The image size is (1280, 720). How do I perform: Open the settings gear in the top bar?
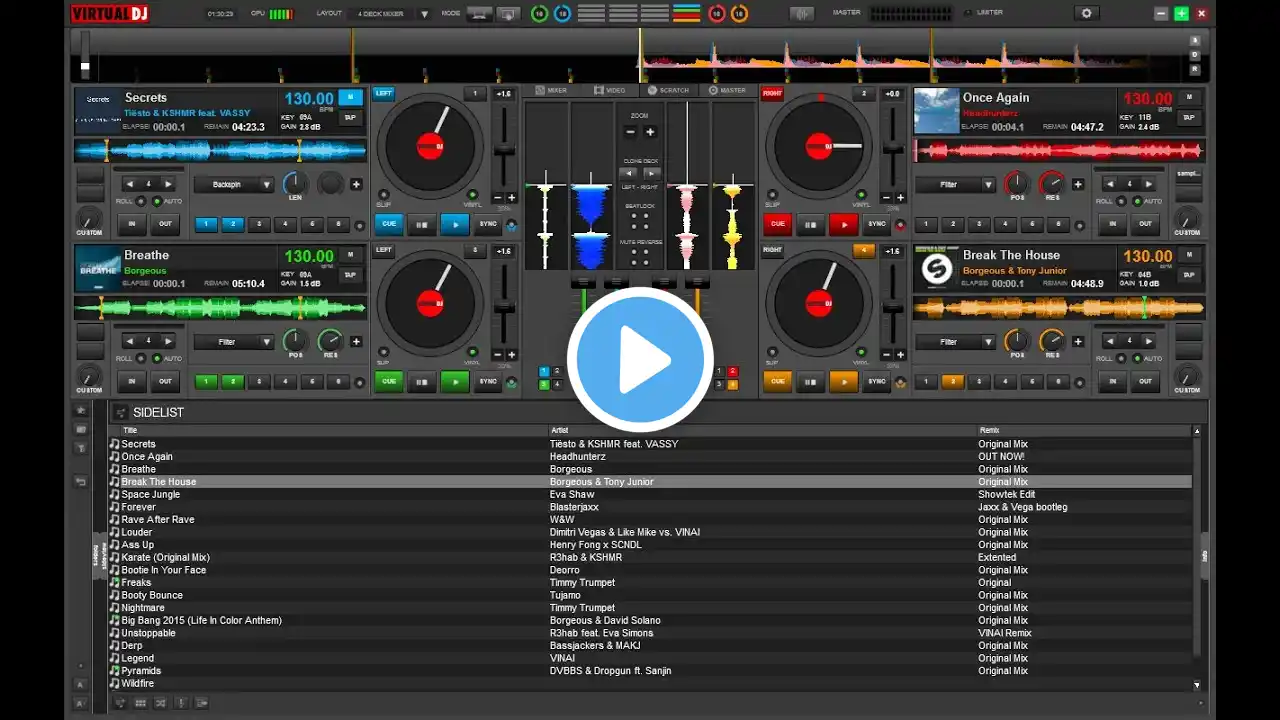click(x=1086, y=14)
